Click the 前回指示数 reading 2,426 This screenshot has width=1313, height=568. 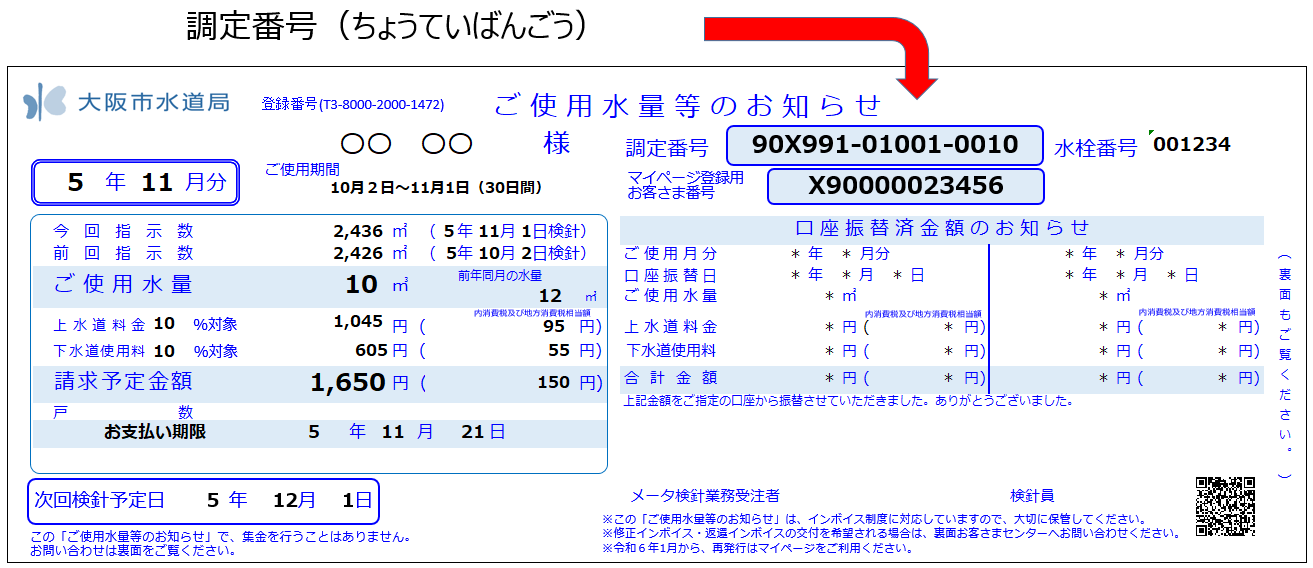[x=358, y=253]
